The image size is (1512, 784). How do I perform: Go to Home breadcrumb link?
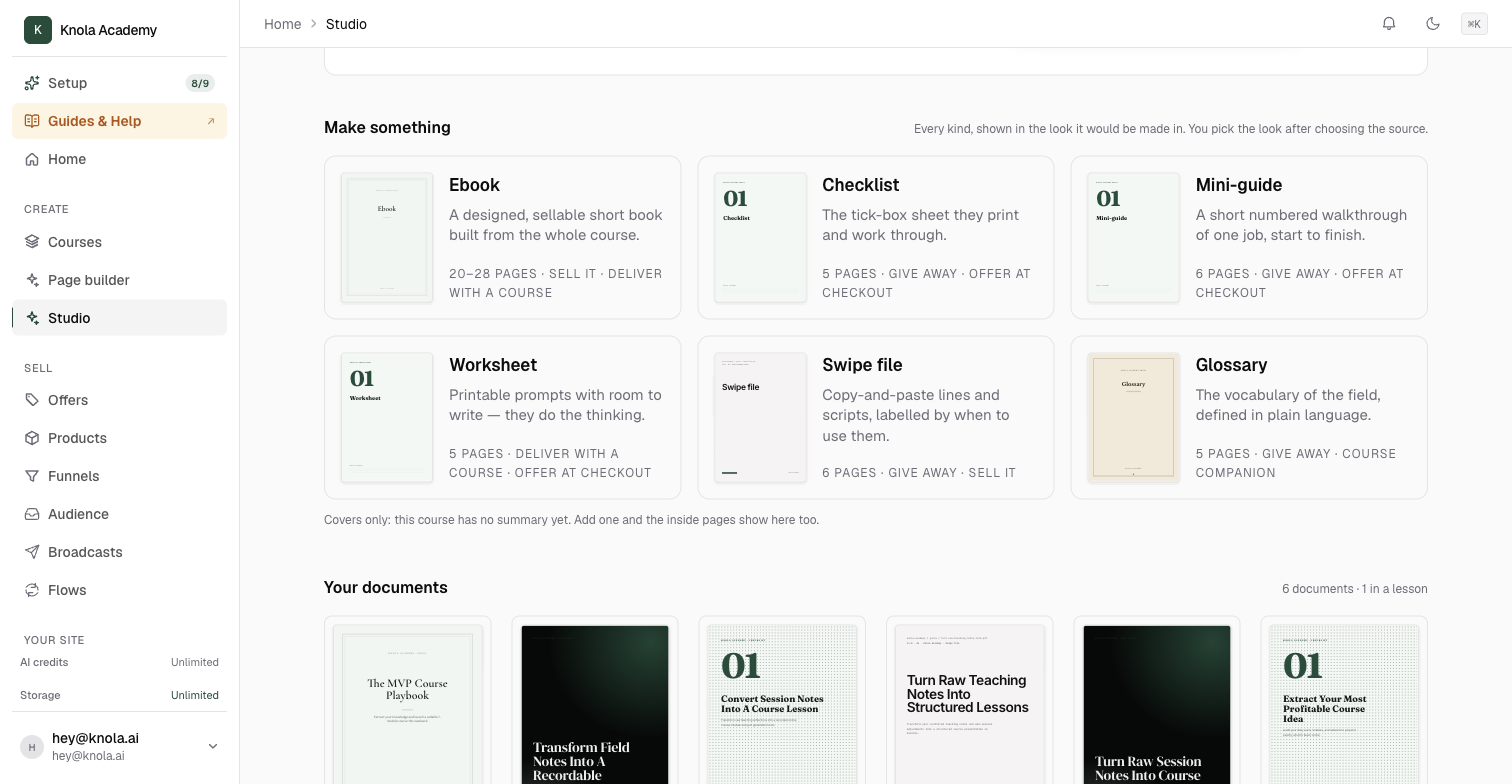click(x=282, y=24)
